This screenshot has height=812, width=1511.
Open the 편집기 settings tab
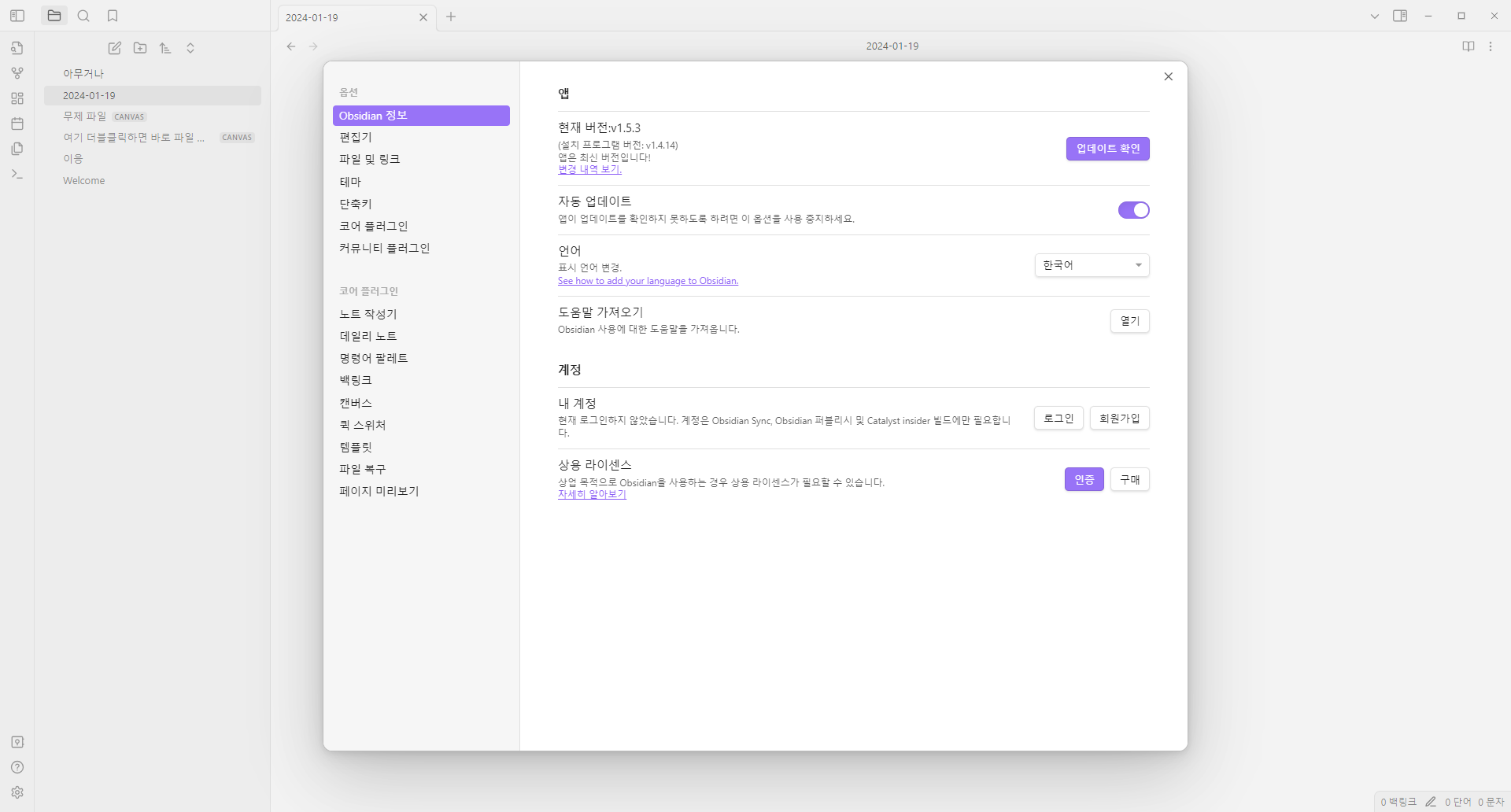421,138
